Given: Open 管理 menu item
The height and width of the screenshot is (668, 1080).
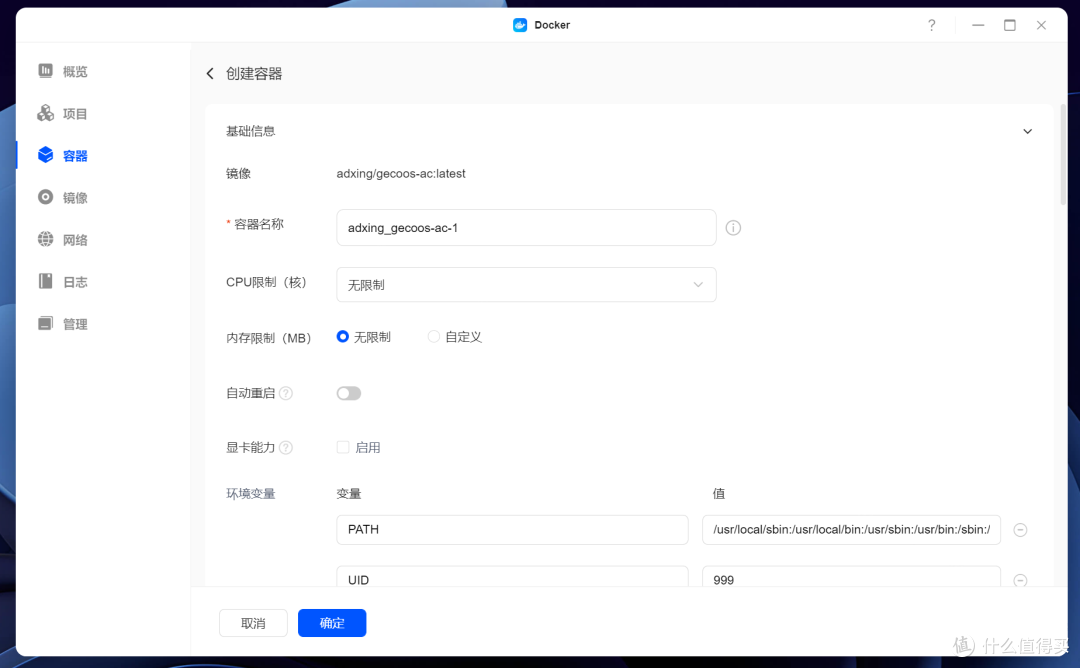Looking at the screenshot, I should [75, 324].
